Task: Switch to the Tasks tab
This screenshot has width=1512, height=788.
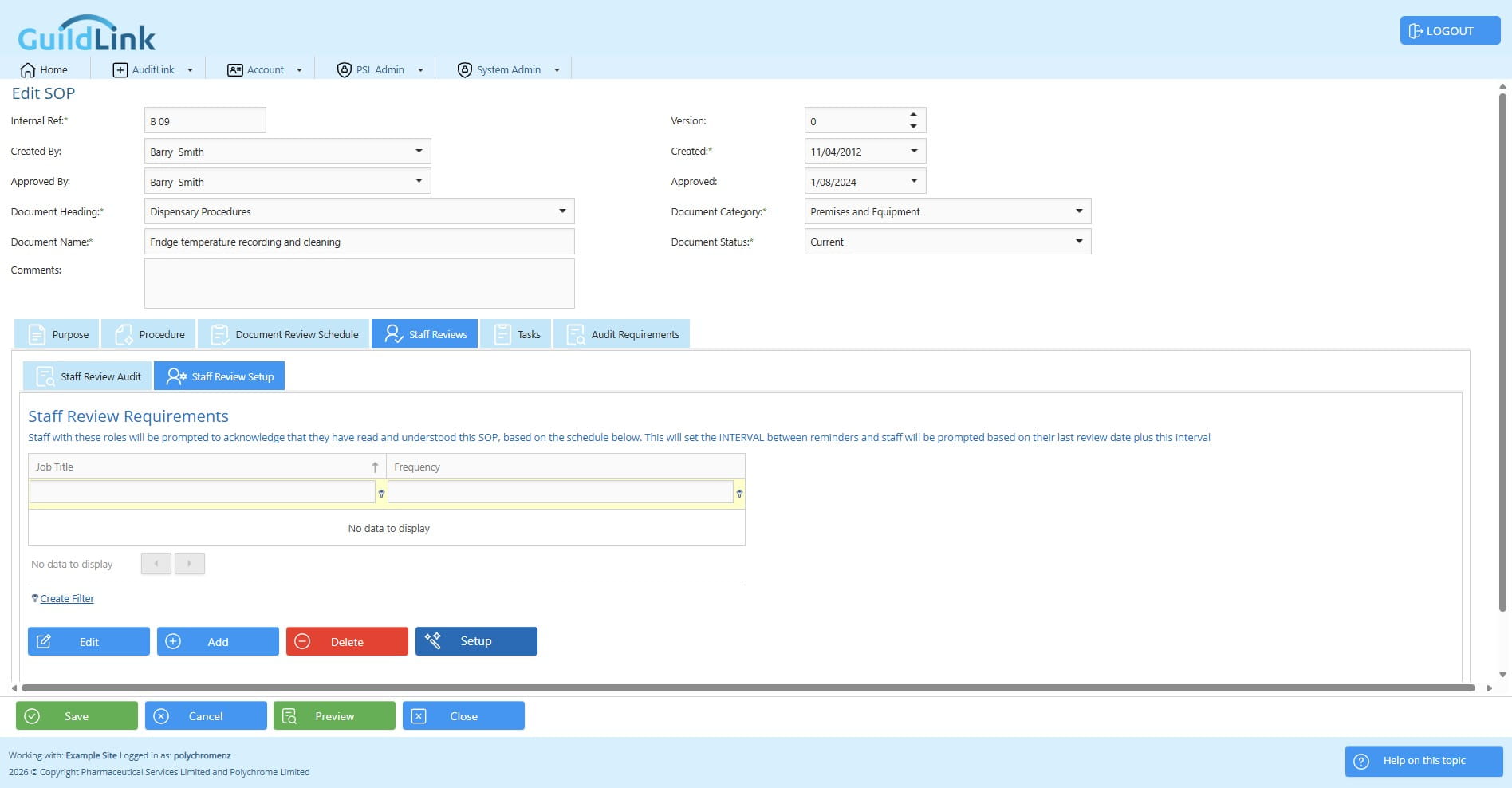Action: coord(515,334)
